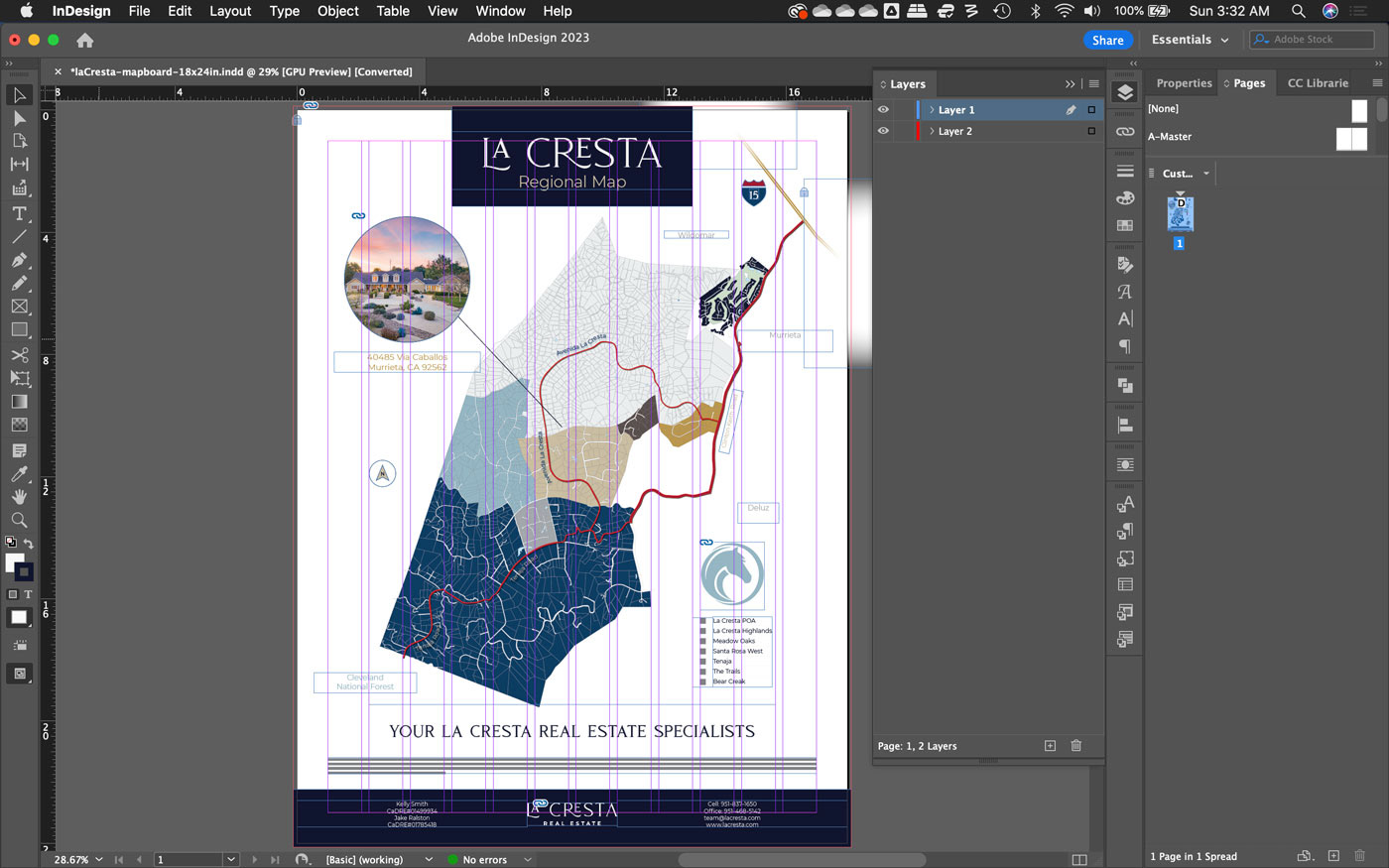Select the Direct Selection tool
The image size is (1389, 868).
[19, 118]
